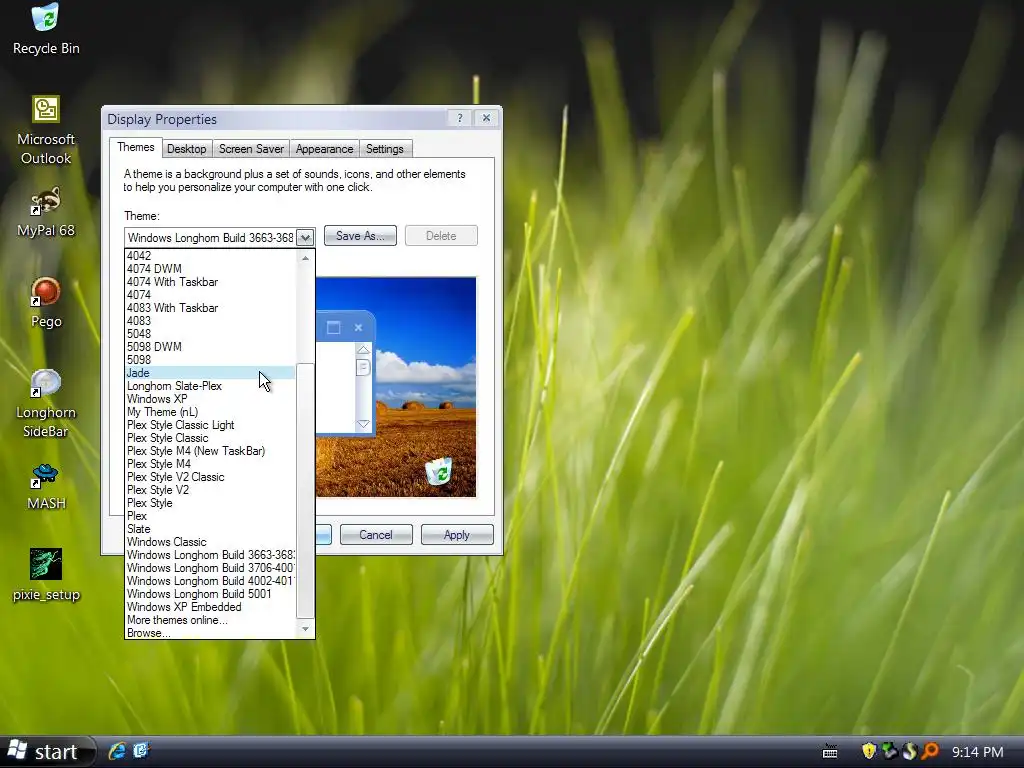Open the yellow security shield tray icon
This screenshot has width=1024, height=768.
coord(869,751)
